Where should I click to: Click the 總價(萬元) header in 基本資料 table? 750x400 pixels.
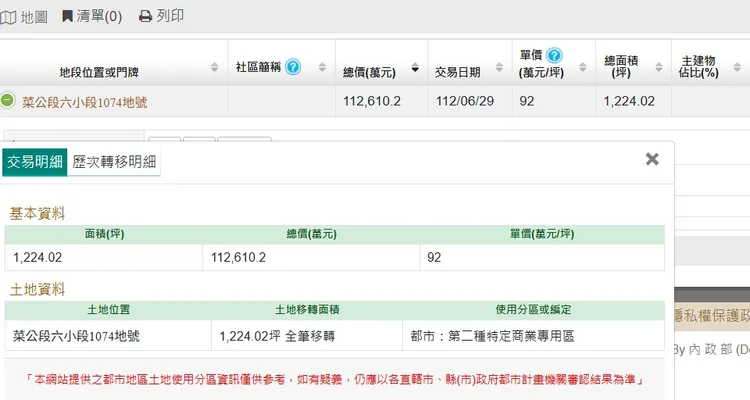[x=311, y=234]
